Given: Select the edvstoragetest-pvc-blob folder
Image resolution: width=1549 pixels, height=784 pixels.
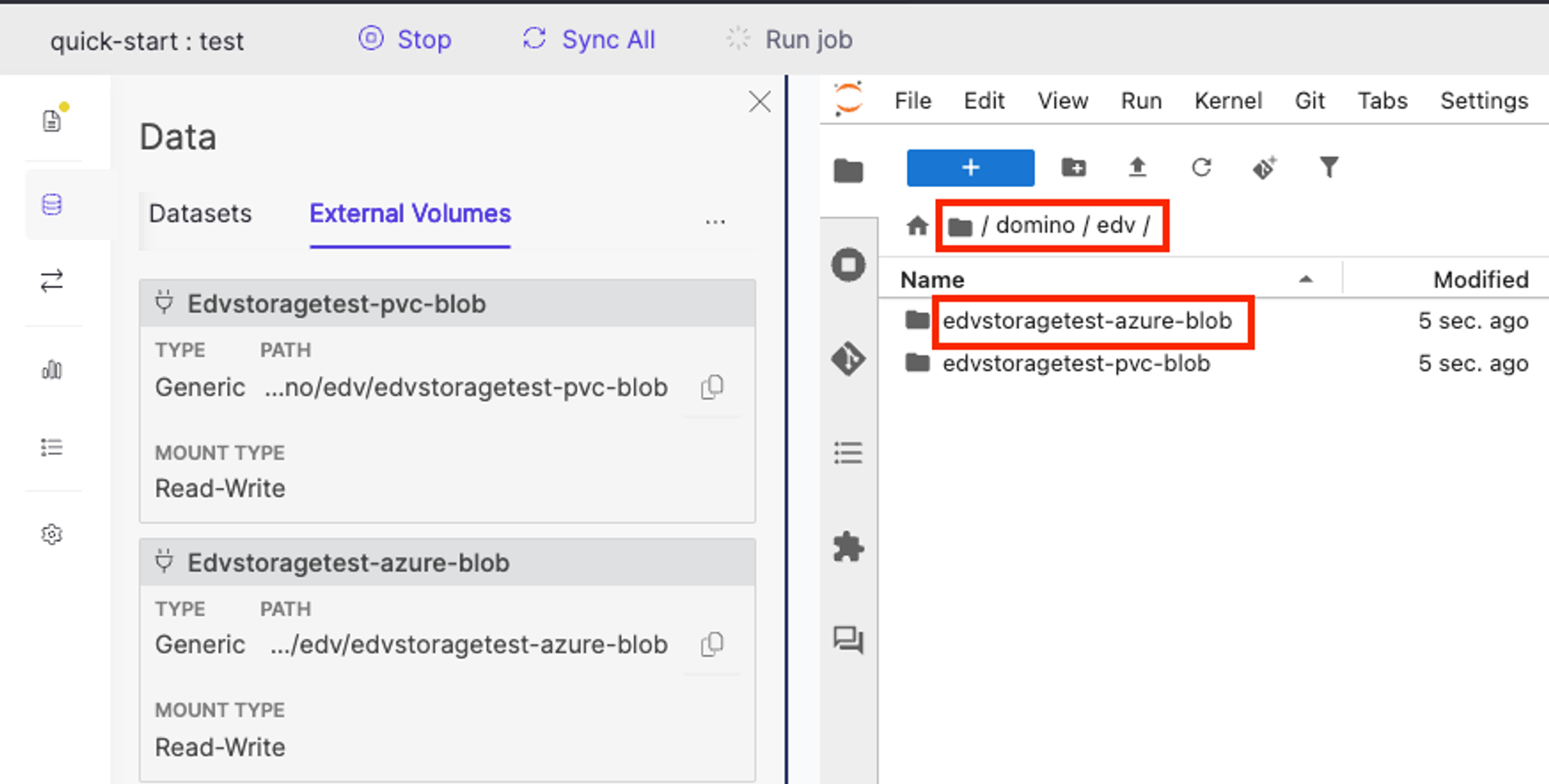Looking at the screenshot, I should (x=1076, y=364).
